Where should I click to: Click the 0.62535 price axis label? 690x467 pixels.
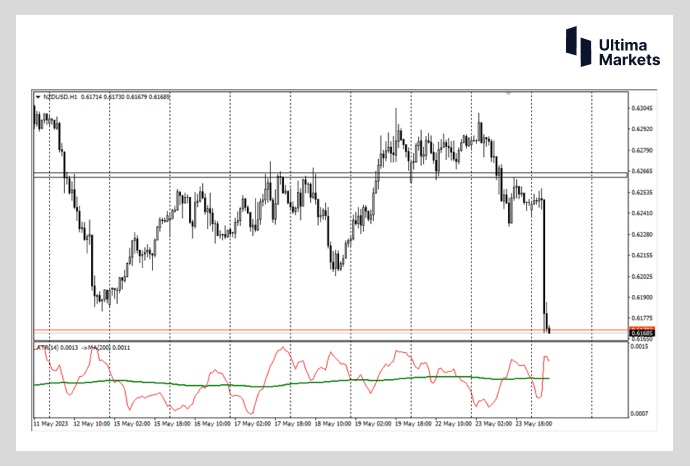point(642,192)
